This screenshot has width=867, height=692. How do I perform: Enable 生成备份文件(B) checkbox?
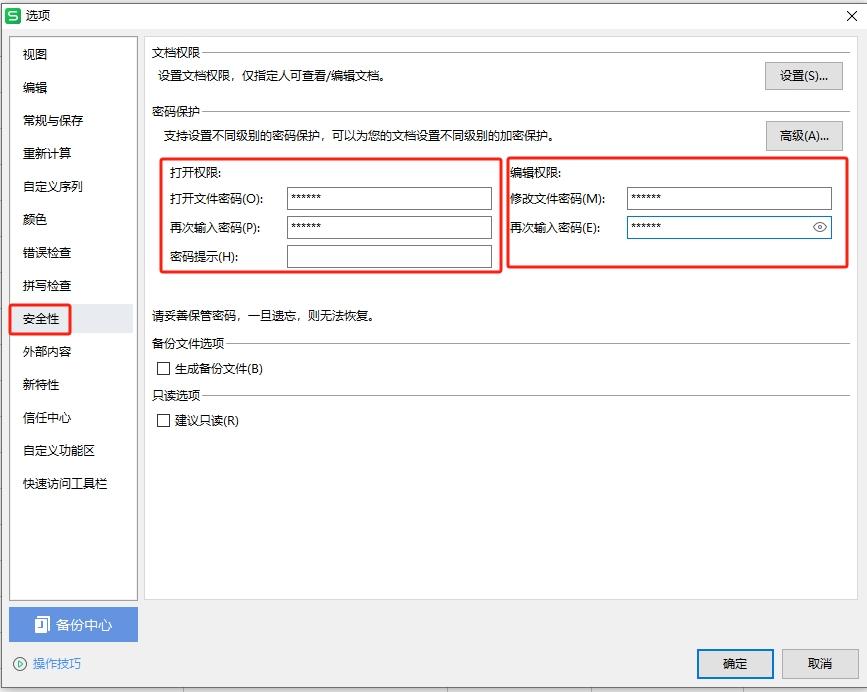pos(163,368)
